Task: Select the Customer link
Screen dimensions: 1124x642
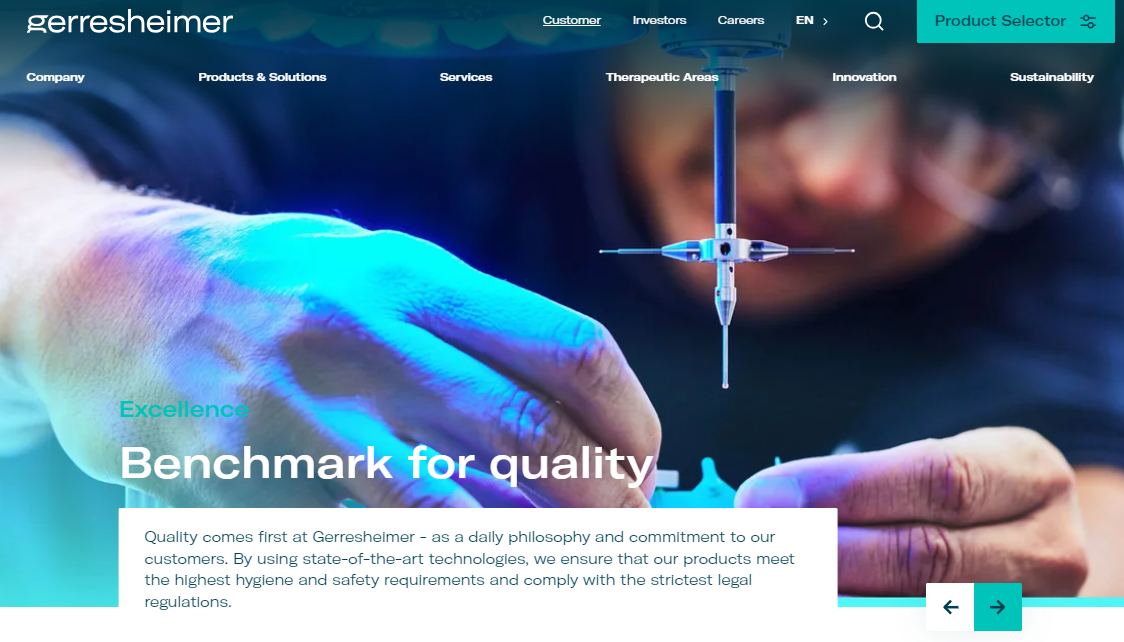Action: click(x=571, y=20)
